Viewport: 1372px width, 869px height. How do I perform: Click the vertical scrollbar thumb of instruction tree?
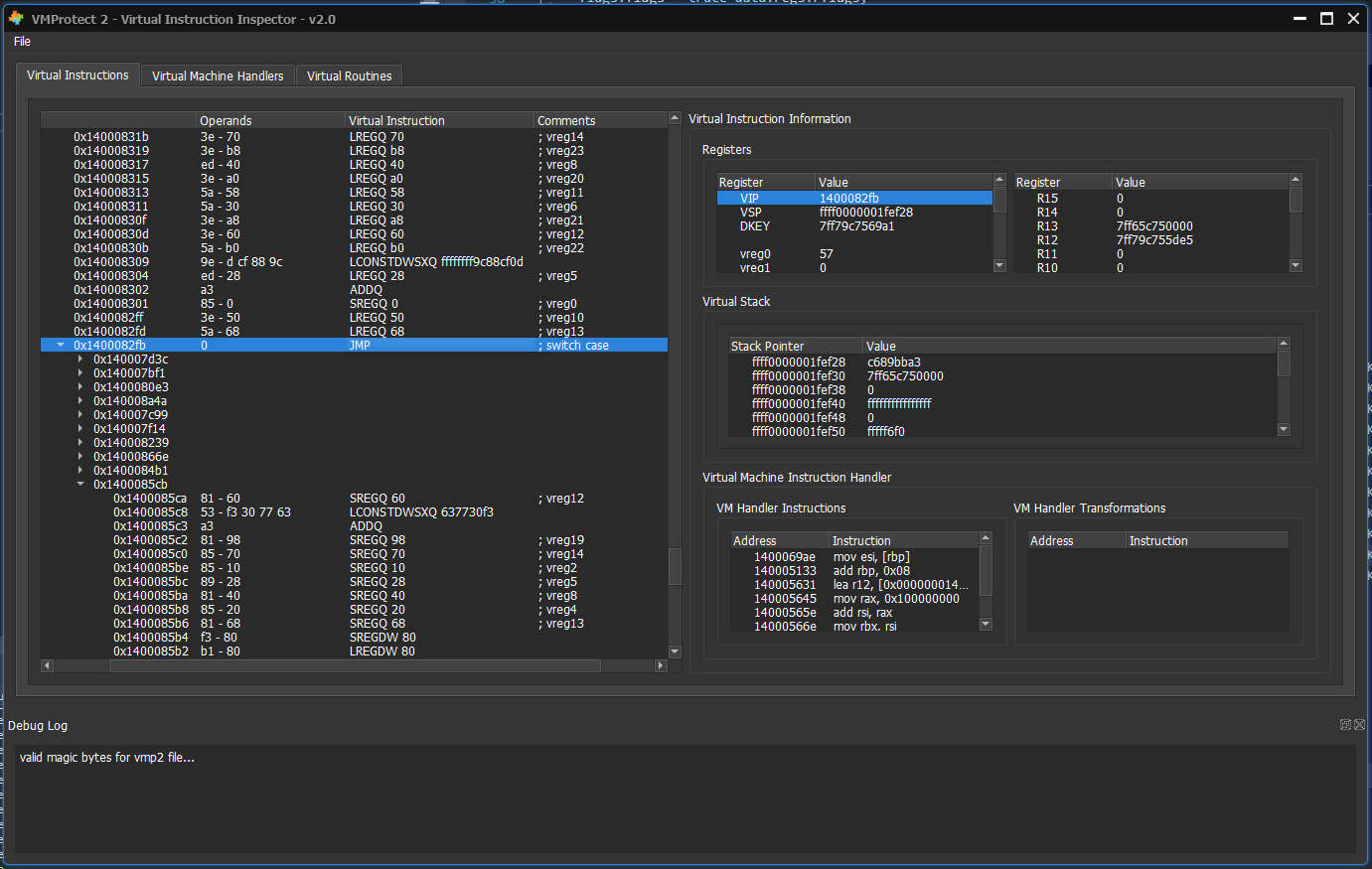click(x=675, y=566)
